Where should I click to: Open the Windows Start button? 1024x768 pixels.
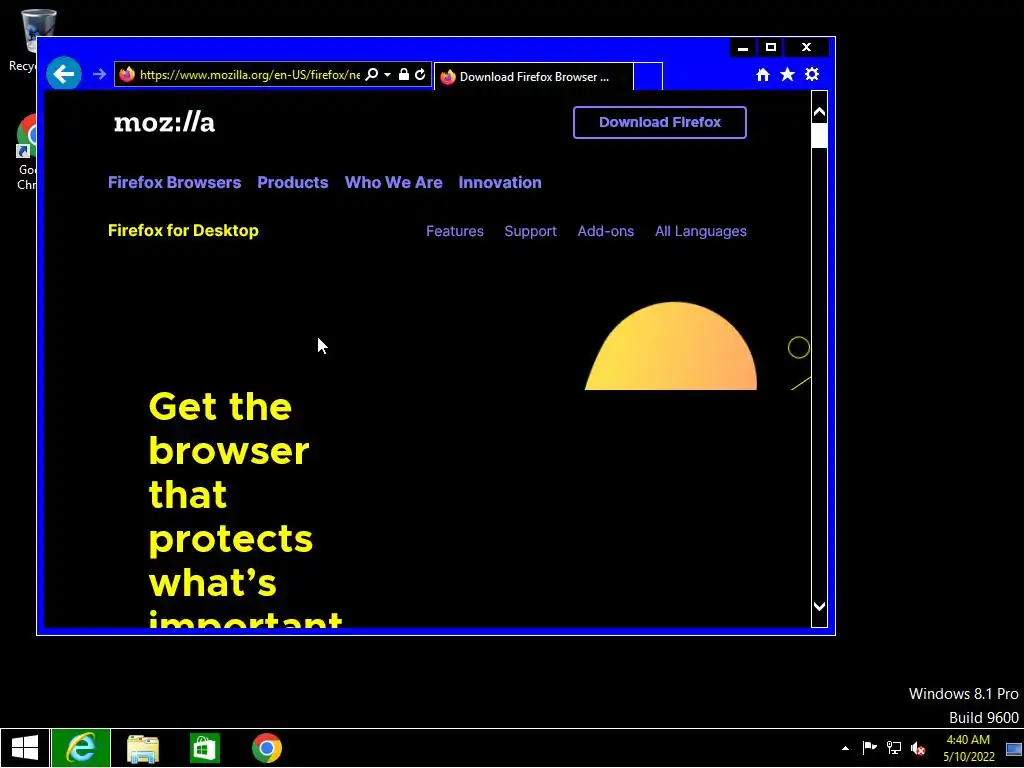pos(25,748)
